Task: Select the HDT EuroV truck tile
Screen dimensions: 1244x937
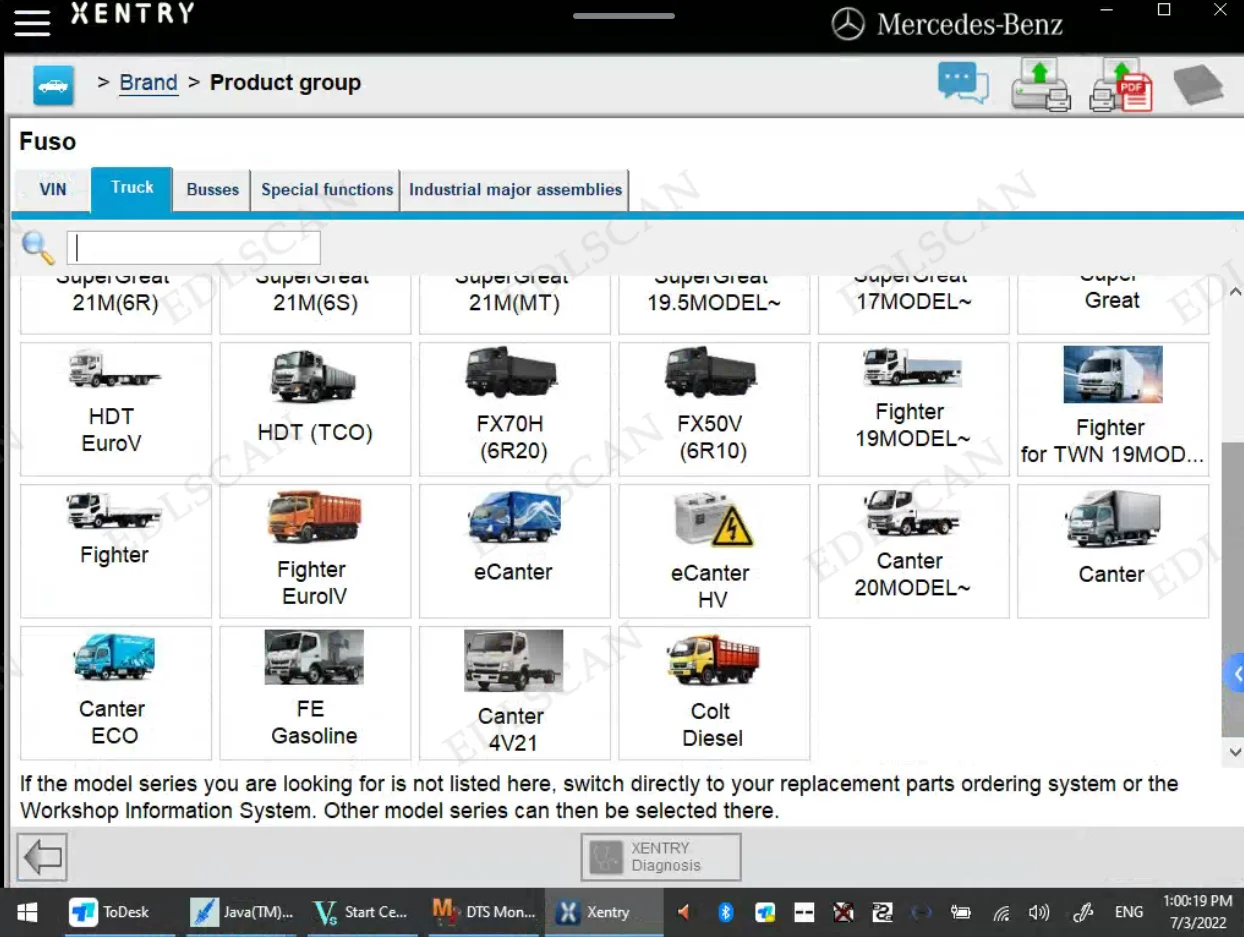Action: click(x=116, y=410)
